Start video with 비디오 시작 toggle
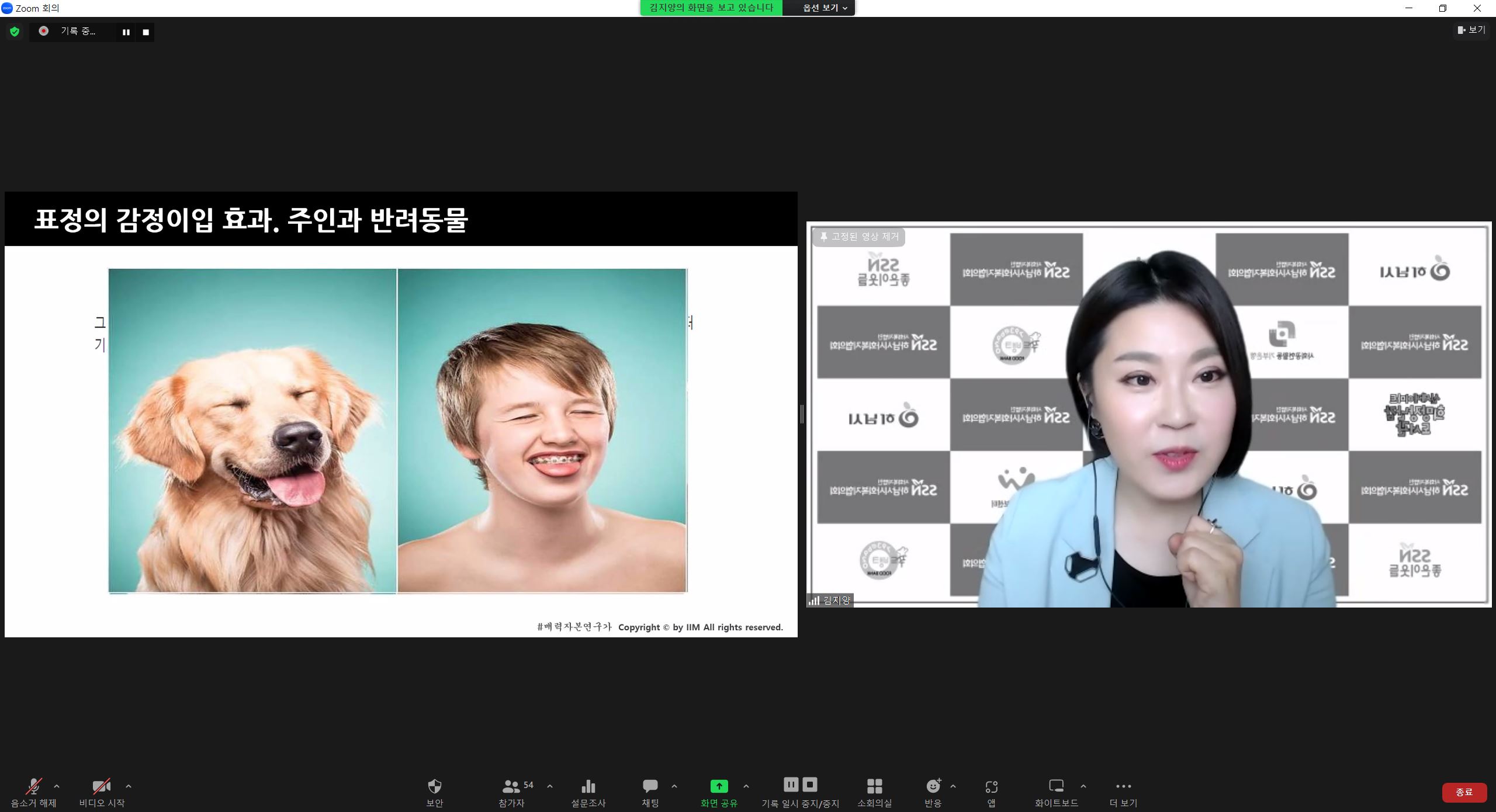This screenshot has width=1496, height=812. pyautogui.click(x=102, y=786)
